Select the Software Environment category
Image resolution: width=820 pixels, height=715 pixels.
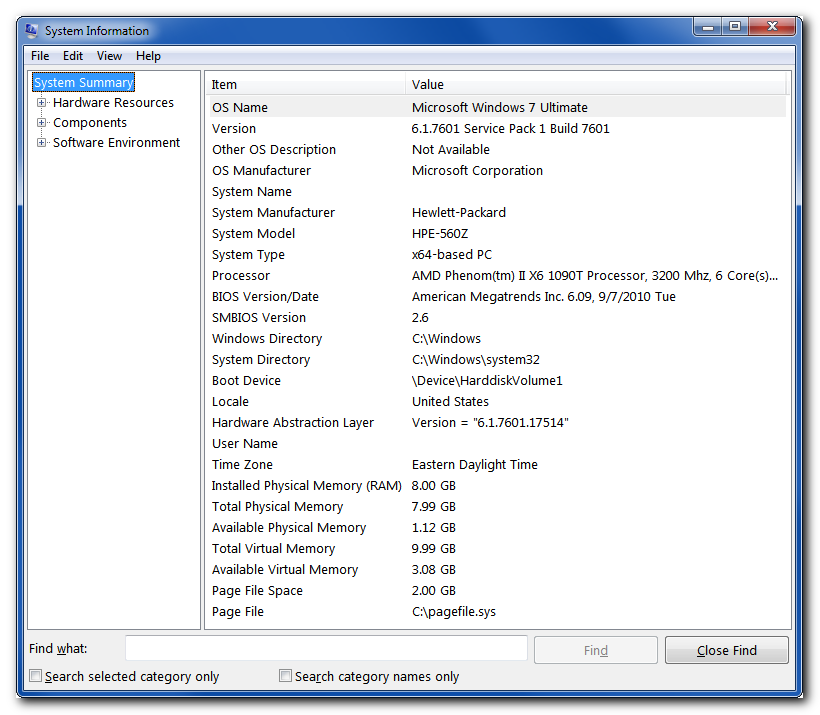117,142
